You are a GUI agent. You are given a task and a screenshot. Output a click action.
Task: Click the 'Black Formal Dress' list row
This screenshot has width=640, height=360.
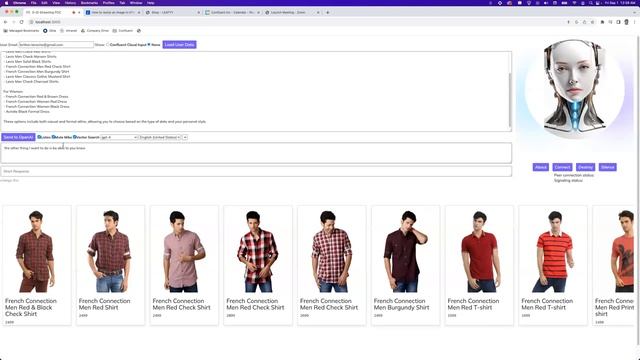pos(27,111)
